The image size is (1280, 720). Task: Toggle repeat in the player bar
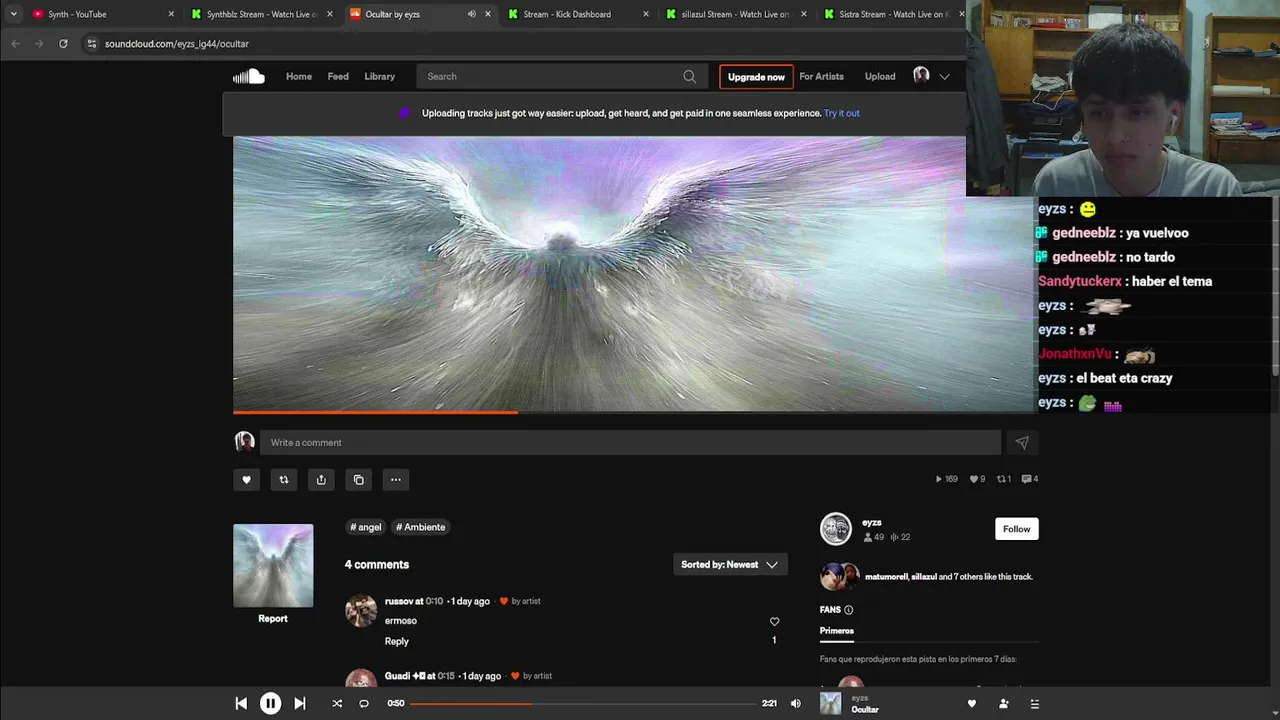pyautogui.click(x=364, y=703)
